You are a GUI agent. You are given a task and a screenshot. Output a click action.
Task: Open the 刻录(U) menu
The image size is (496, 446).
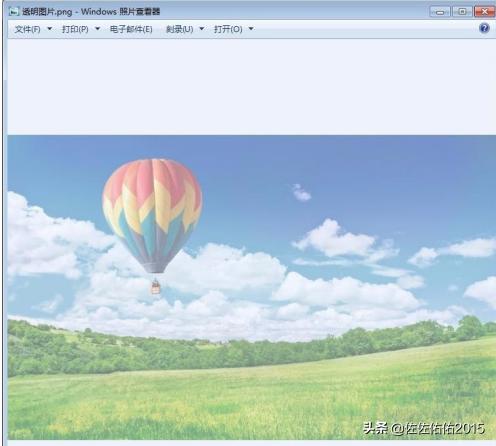179,29
